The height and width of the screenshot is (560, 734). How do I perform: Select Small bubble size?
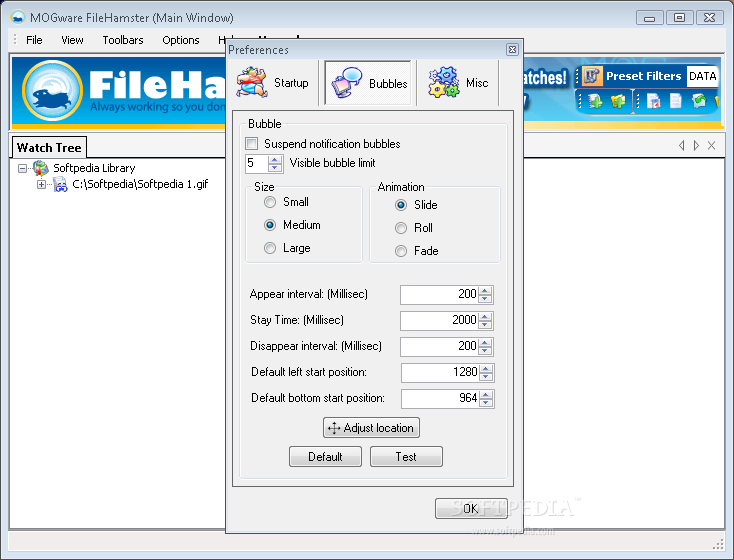pyautogui.click(x=270, y=202)
